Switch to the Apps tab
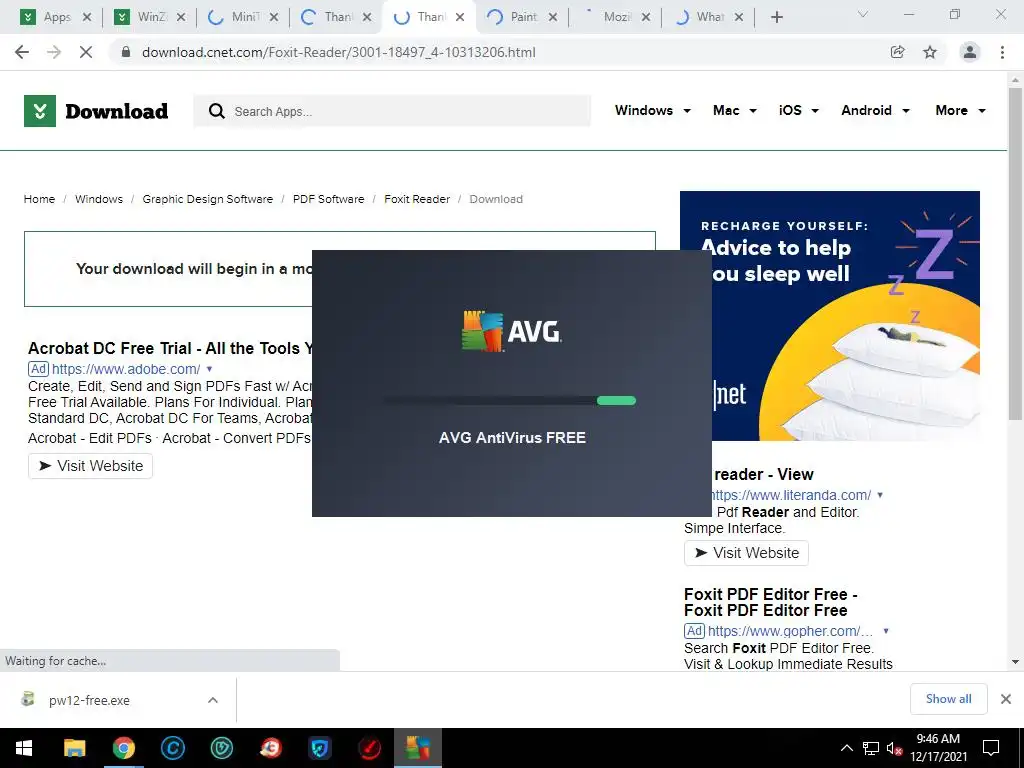The image size is (1024, 768). click(x=56, y=17)
